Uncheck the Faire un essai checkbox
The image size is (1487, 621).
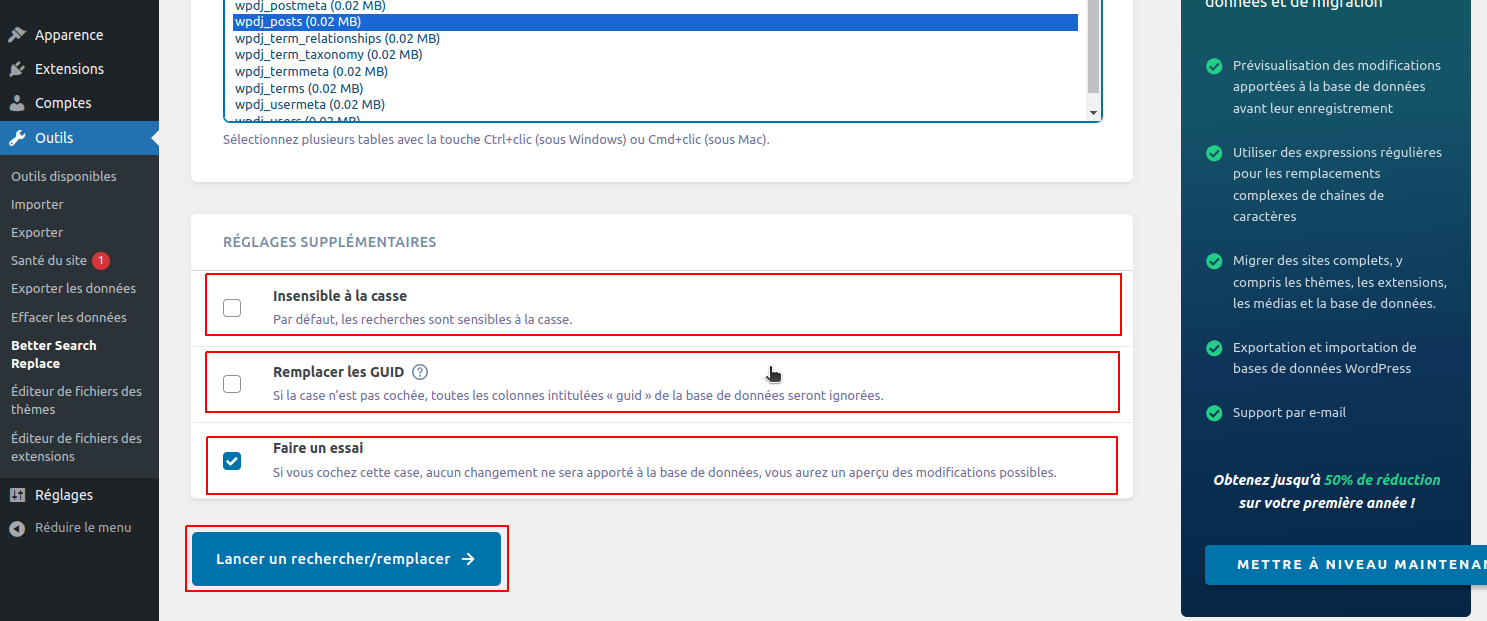point(232,461)
